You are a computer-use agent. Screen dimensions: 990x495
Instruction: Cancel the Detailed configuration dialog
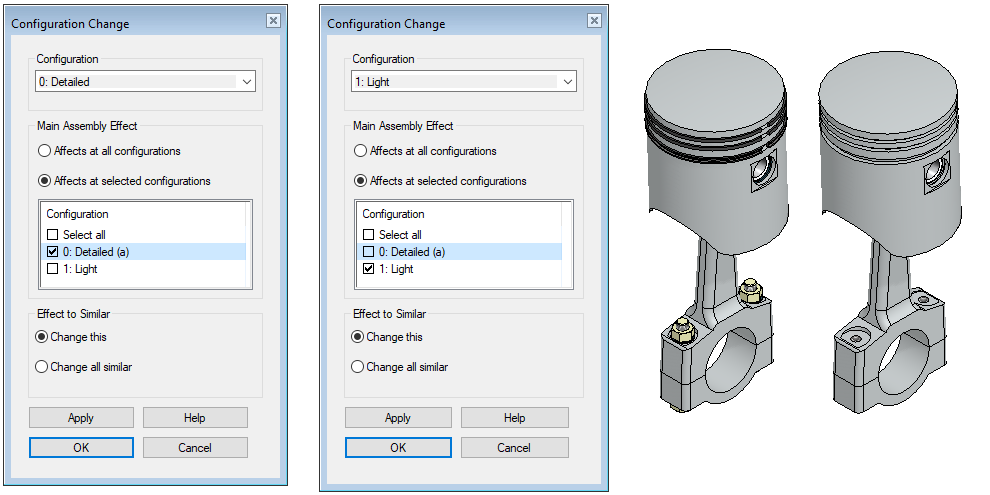pos(195,448)
